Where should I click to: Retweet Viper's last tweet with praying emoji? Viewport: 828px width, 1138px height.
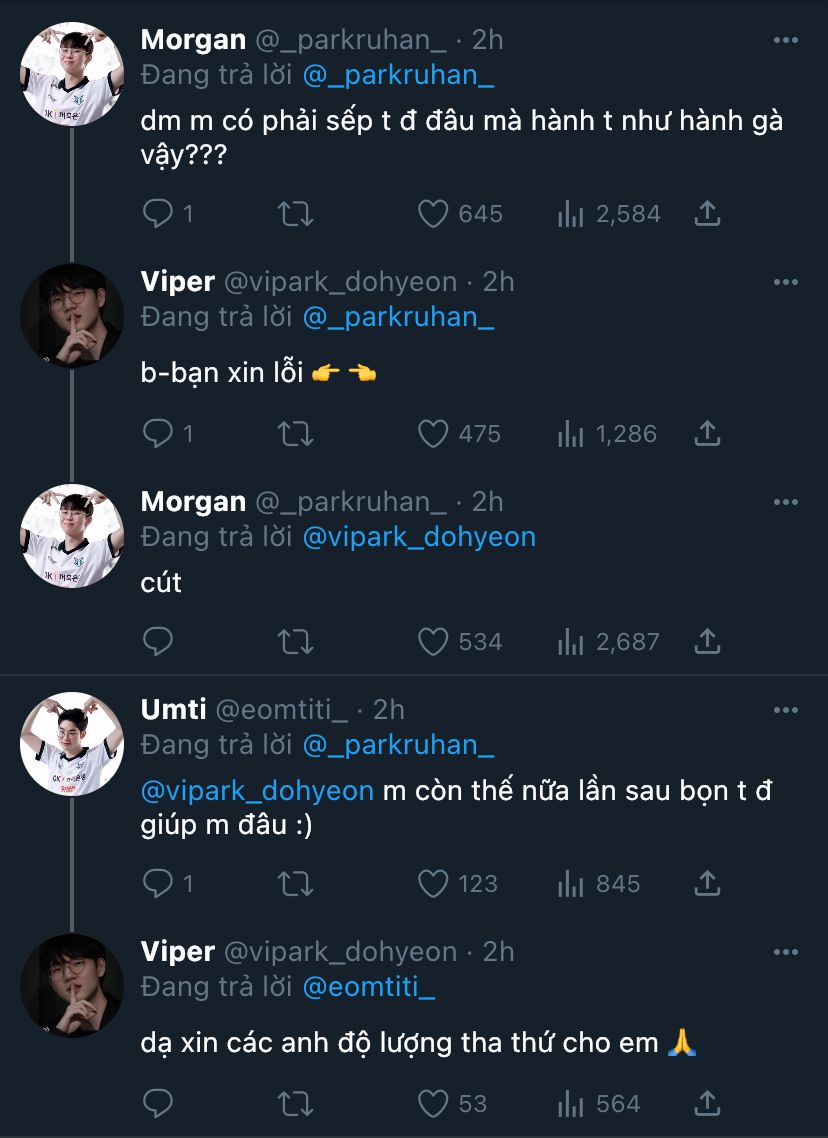coord(295,1104)
